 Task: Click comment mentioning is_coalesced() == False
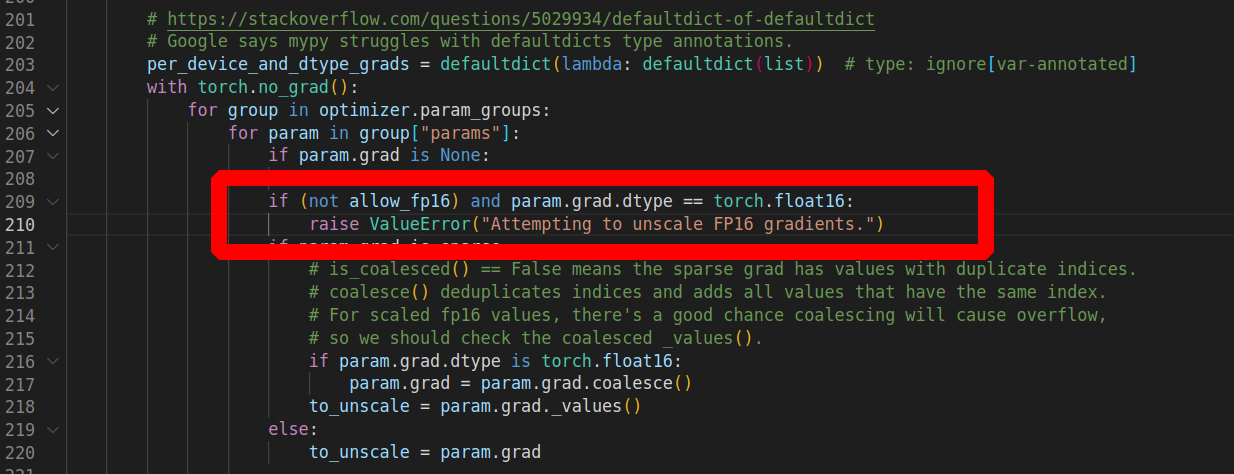tap(723, 270)
